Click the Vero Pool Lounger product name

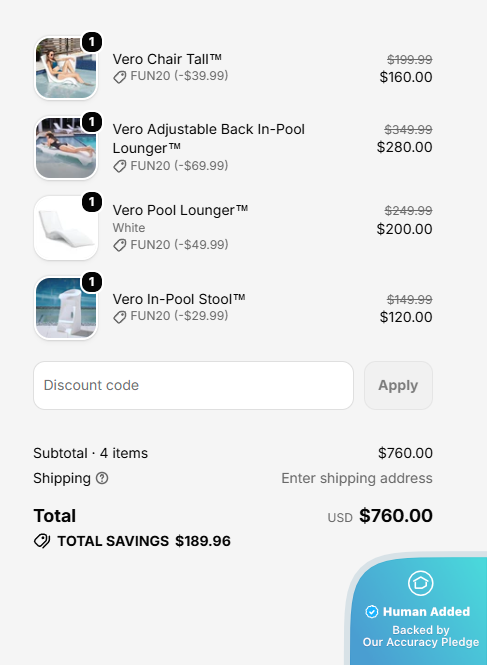tap(180, 210)
